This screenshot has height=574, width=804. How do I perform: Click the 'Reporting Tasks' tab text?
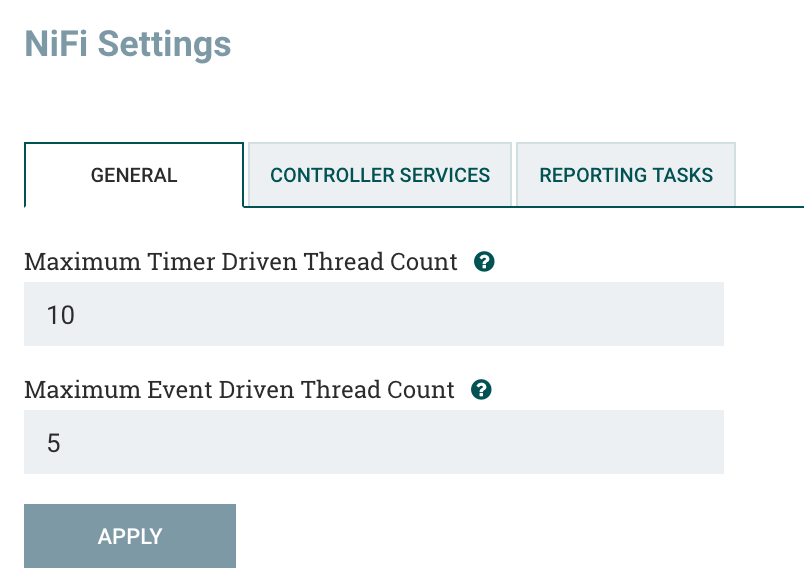pos(626,175)
